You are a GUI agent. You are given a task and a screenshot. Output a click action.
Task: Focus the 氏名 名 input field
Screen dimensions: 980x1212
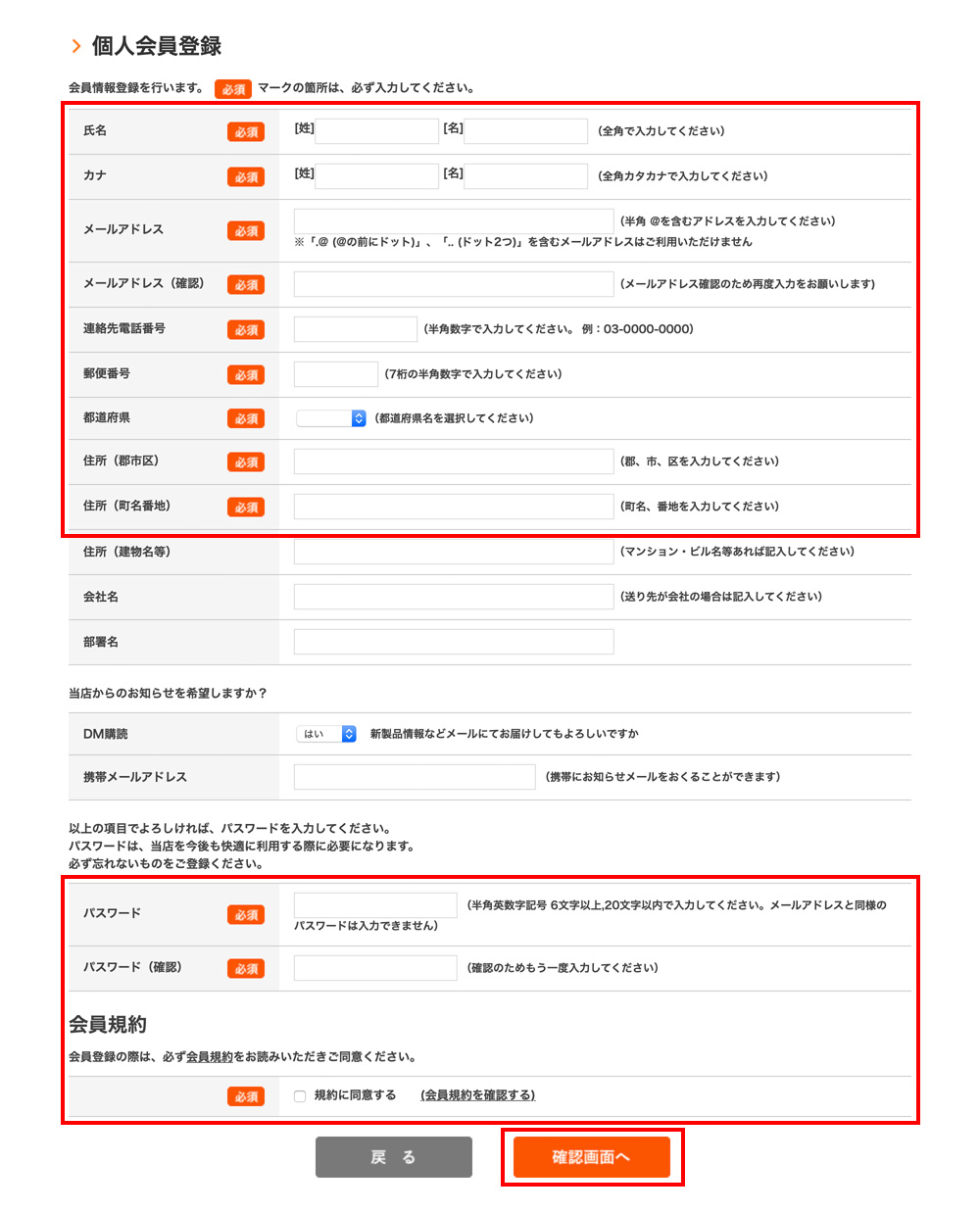pos(525,131)
